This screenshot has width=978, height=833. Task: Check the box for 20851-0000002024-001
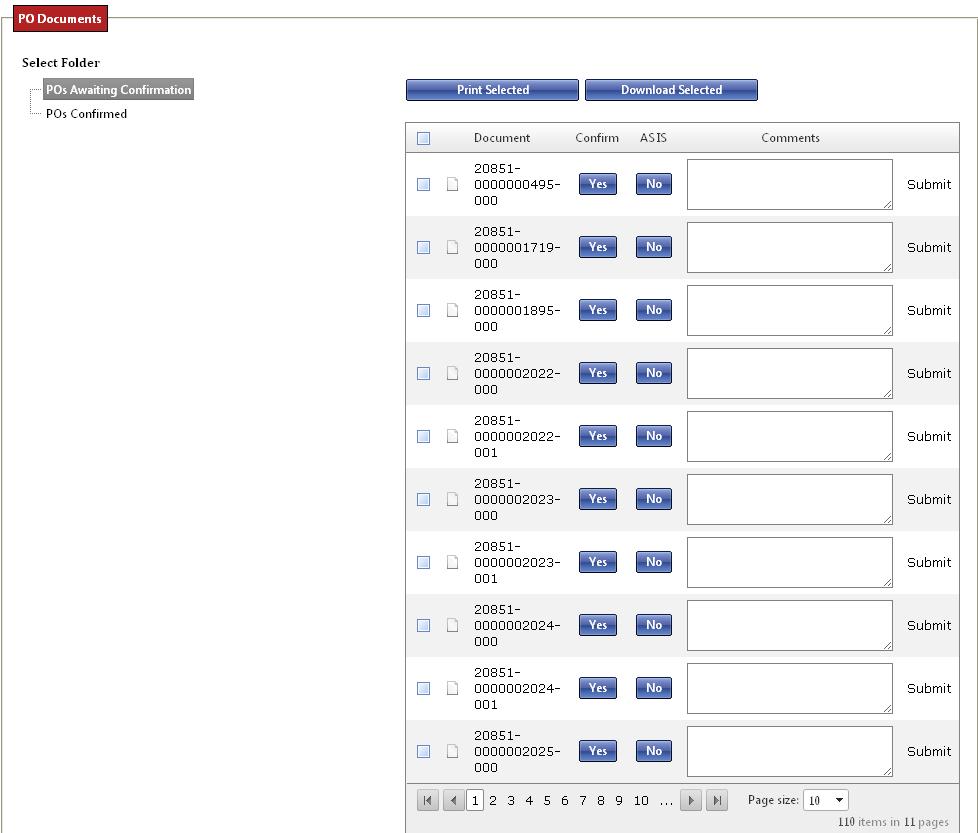[424, 688]
